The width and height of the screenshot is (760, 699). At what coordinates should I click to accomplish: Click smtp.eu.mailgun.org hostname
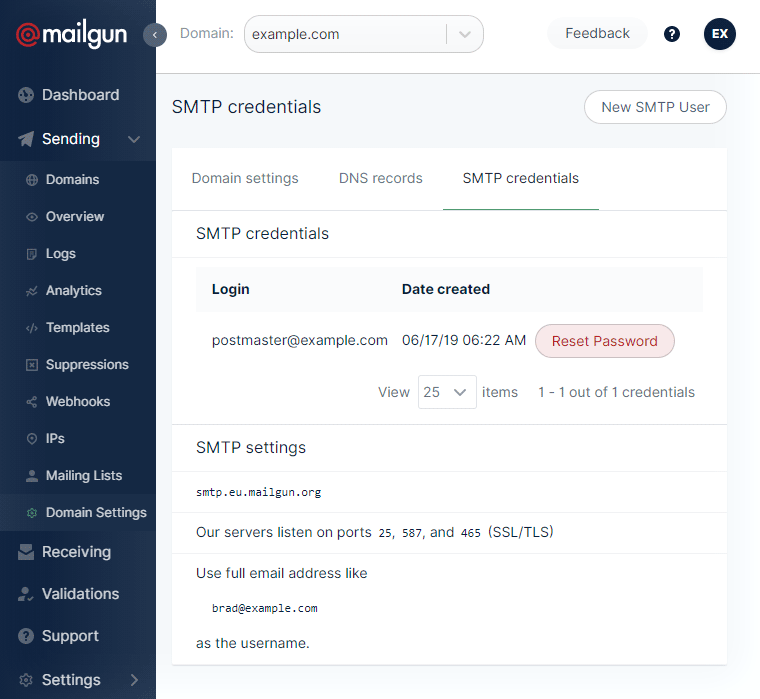[x=258, y=492]
